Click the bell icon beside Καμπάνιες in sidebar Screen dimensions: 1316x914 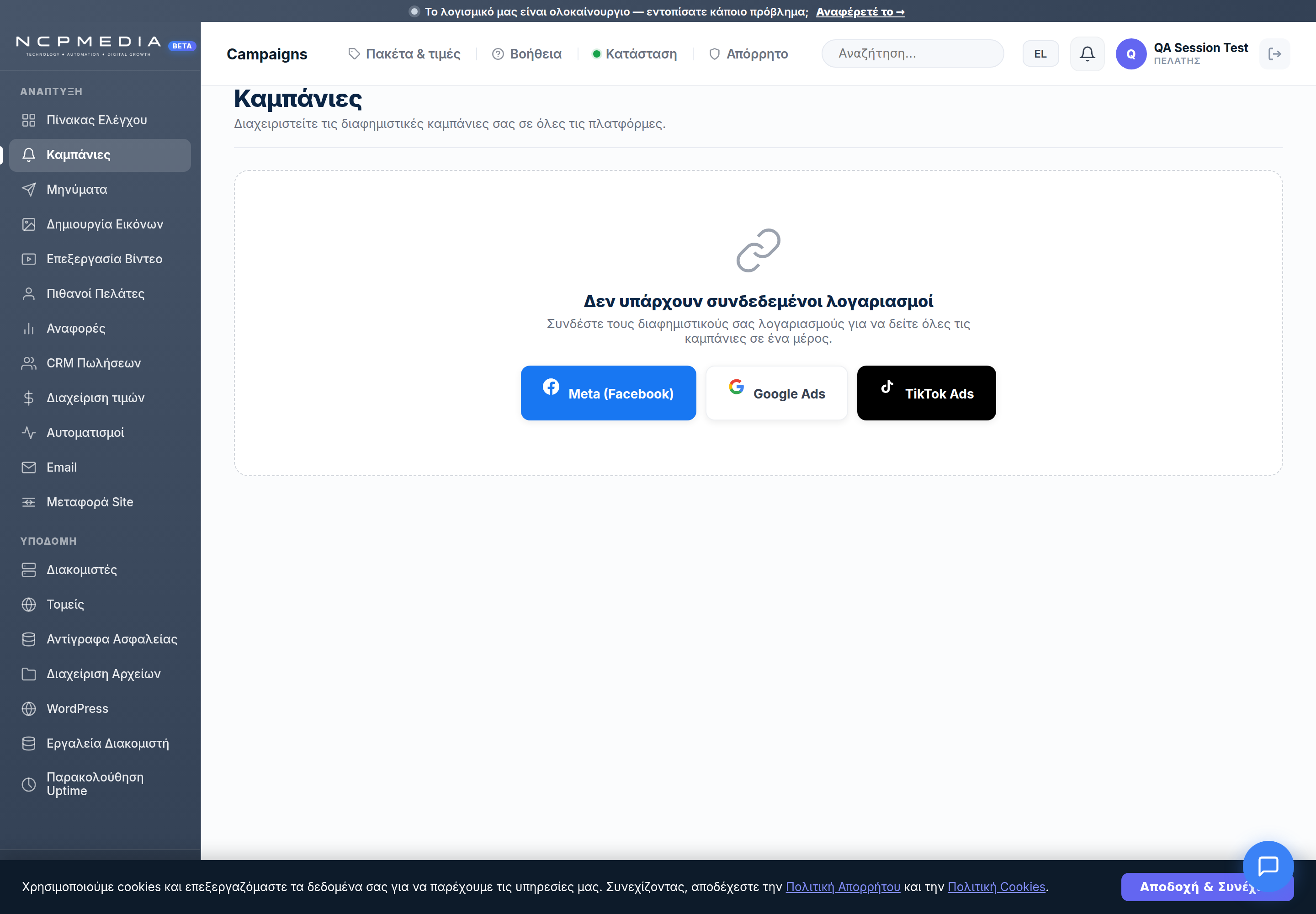(x=29, y=154)
